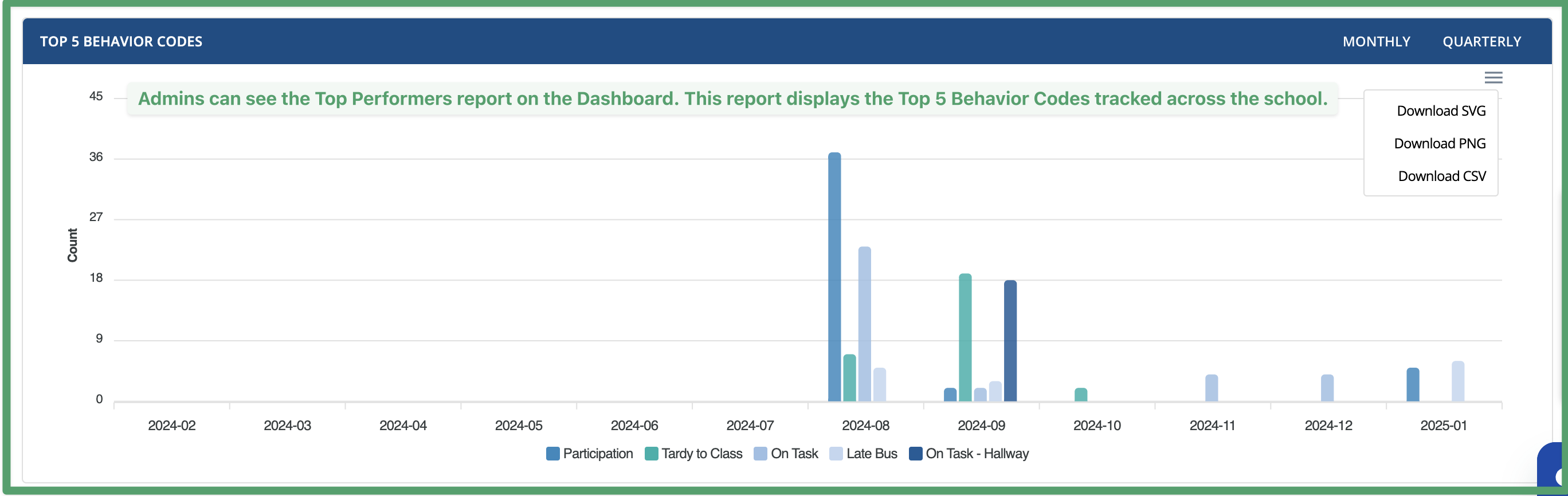Click the Tardy to Class bar in 2024-09
This screenshot has height=496, width=1568.
[x=965, y=338]
